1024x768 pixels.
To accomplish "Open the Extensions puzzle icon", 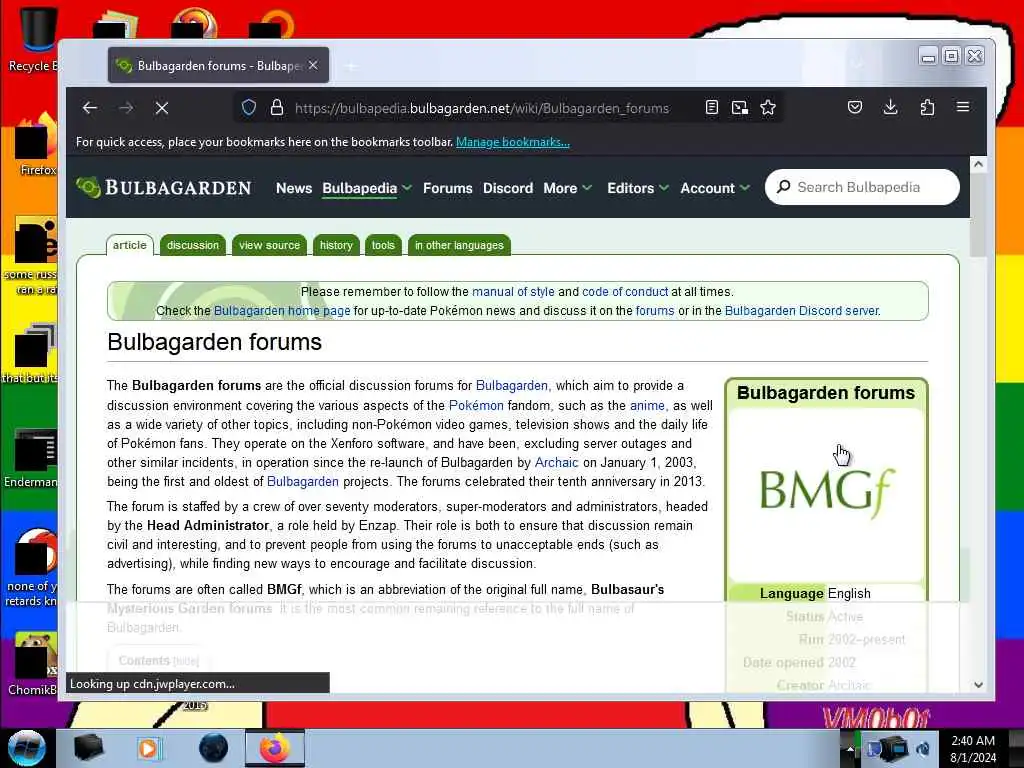I will pos(927,107).
